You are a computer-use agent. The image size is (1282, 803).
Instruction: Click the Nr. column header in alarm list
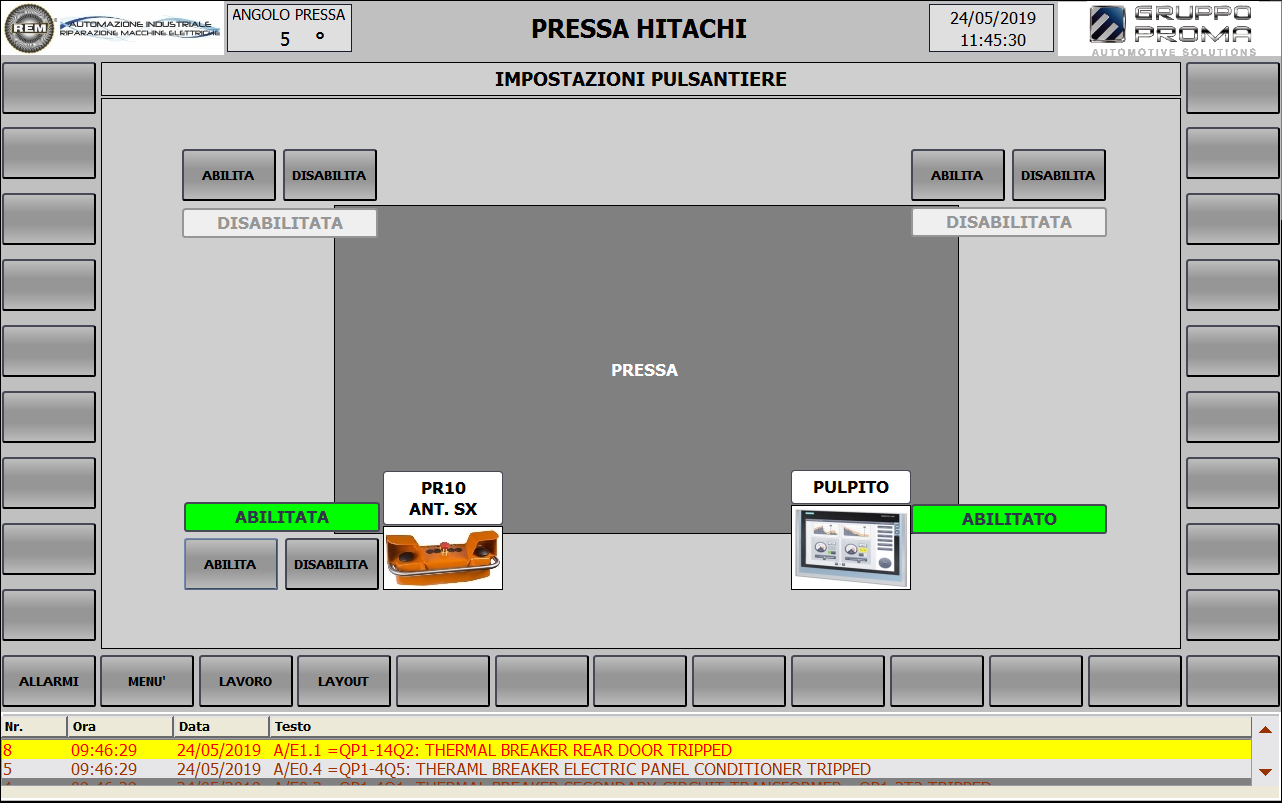pos(34,726)
